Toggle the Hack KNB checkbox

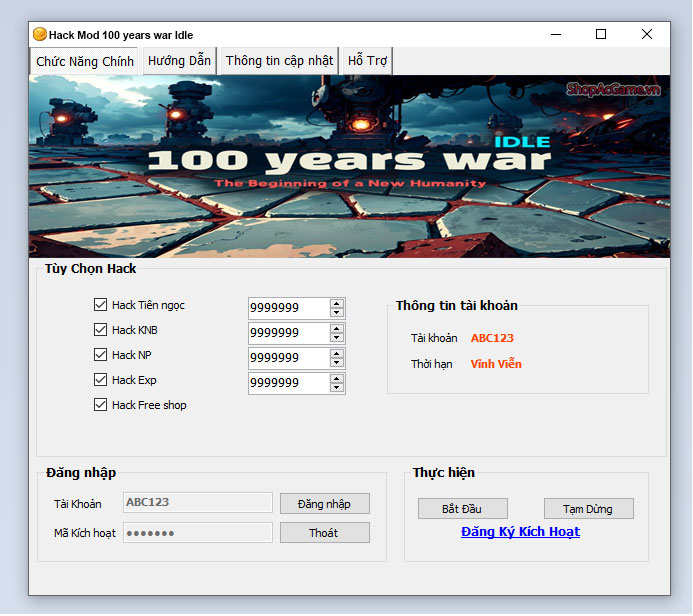click(x=100, y=330)
